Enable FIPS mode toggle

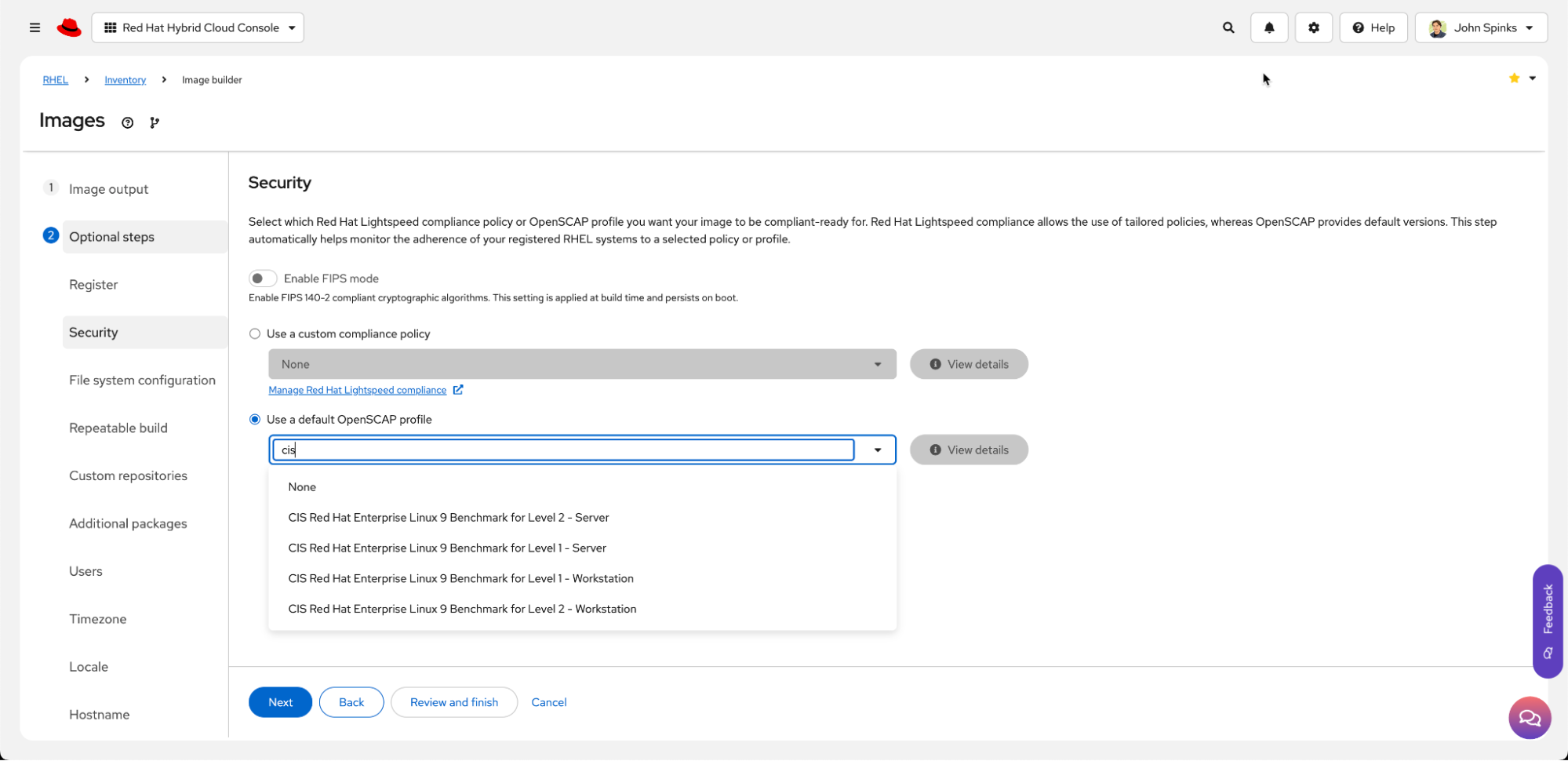263,279
